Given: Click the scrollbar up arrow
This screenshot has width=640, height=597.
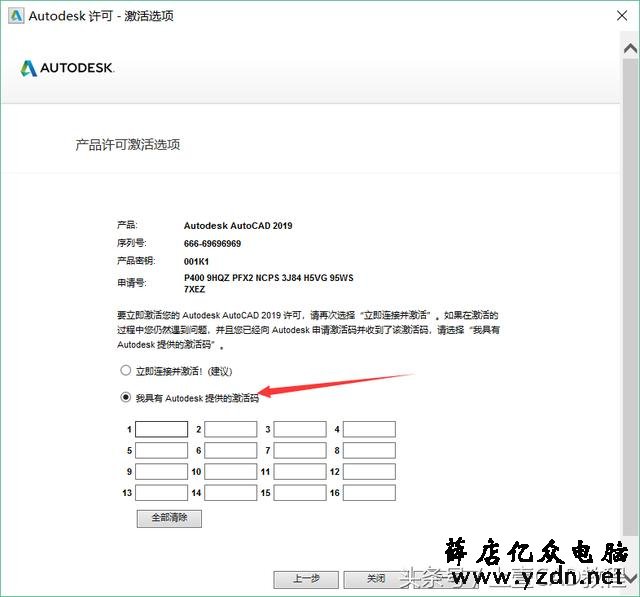Looking at the screenshot, I should [x=630, y=49].
